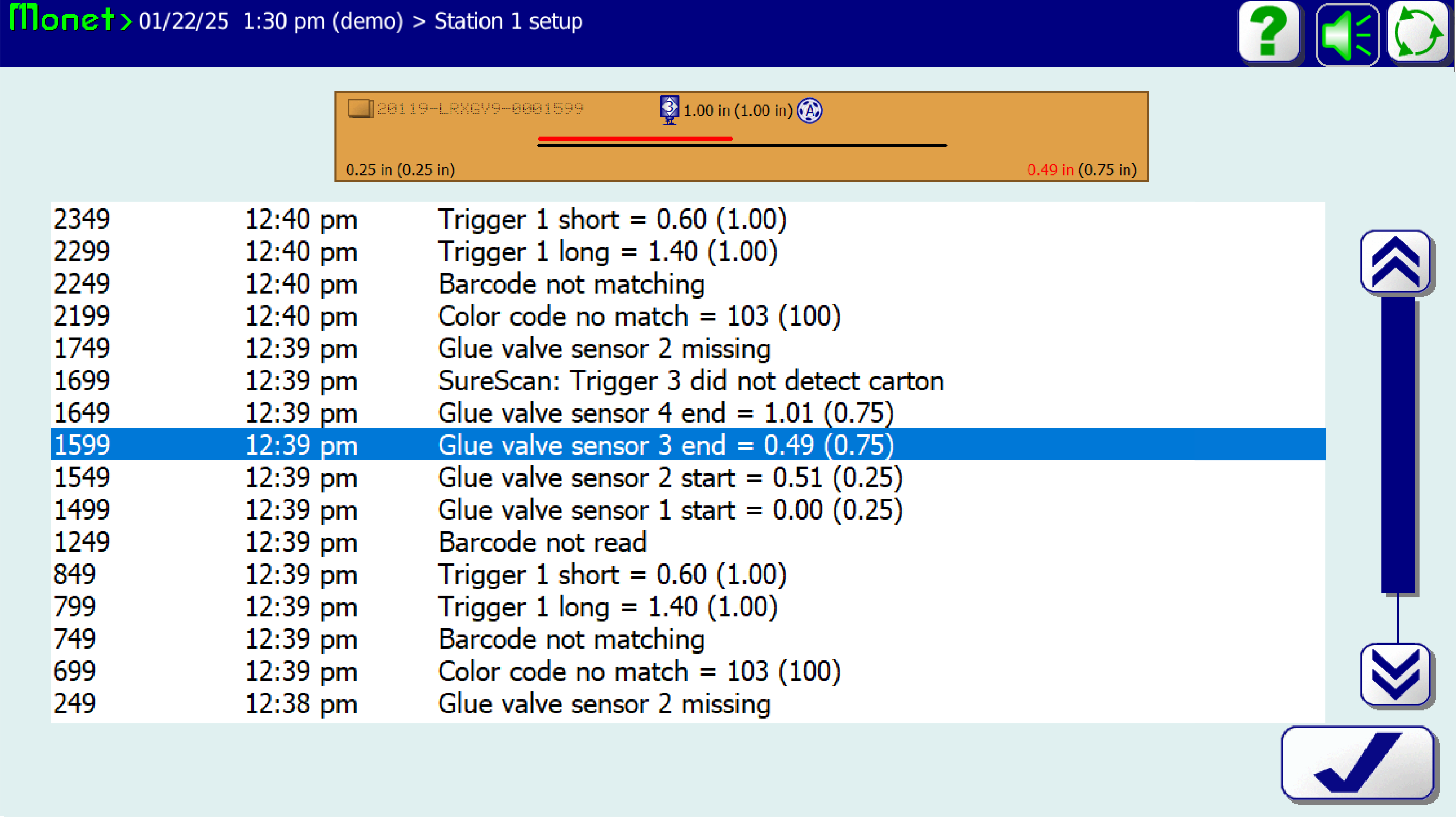Viewport: 1456px width, 817px height.
Task: Confirm with the checkmark button
Action: tap(1358, 763)
